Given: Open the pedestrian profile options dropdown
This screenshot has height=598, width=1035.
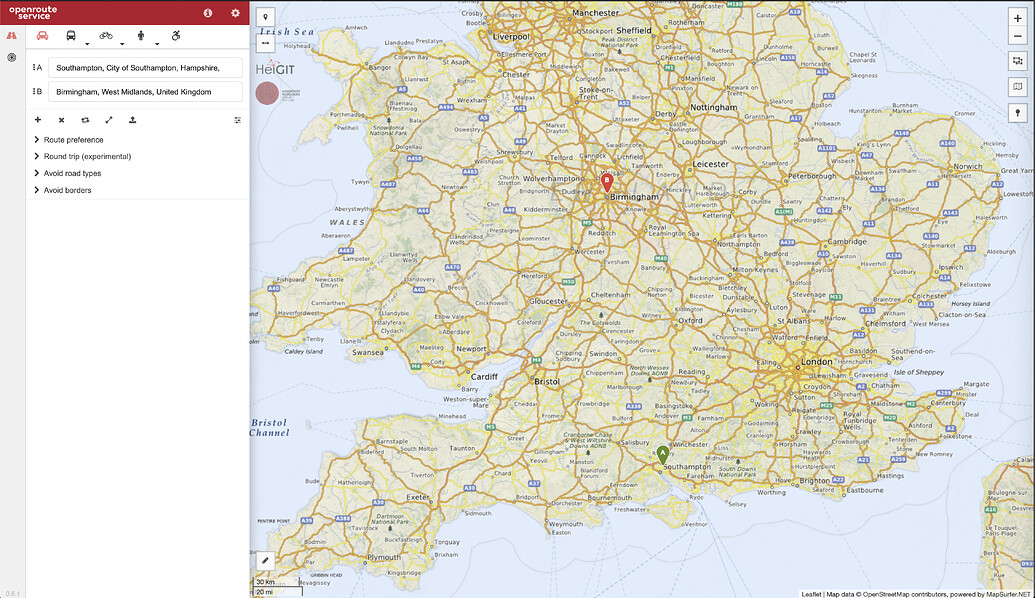Looking at the screenshot, I should 156,43.
